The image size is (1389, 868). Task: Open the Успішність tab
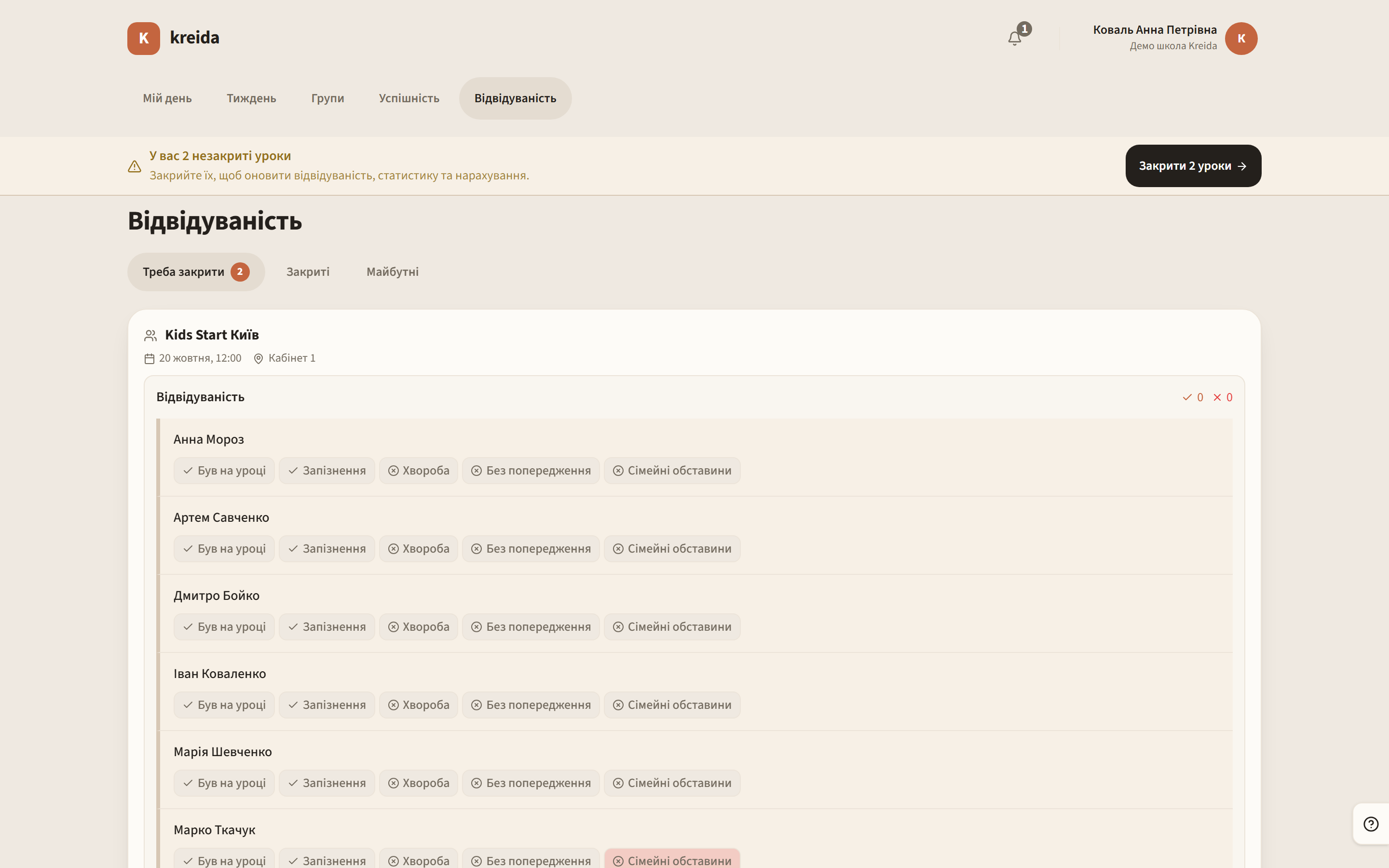click(x=409, y=98)
